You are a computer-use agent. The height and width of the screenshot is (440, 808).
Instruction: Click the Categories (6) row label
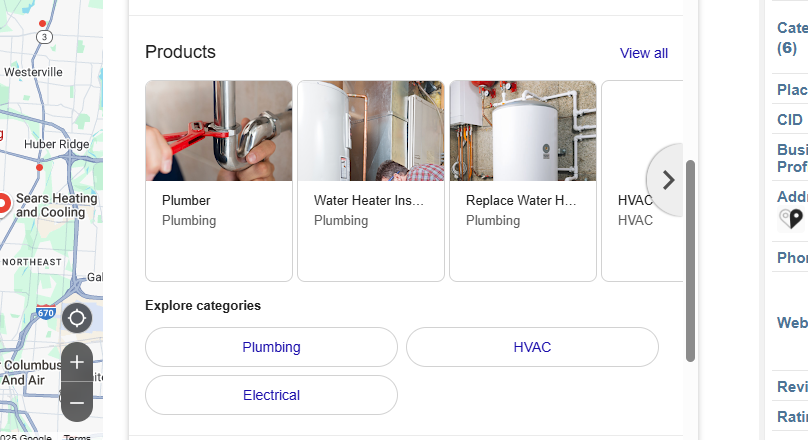click(x=792, y=38)
